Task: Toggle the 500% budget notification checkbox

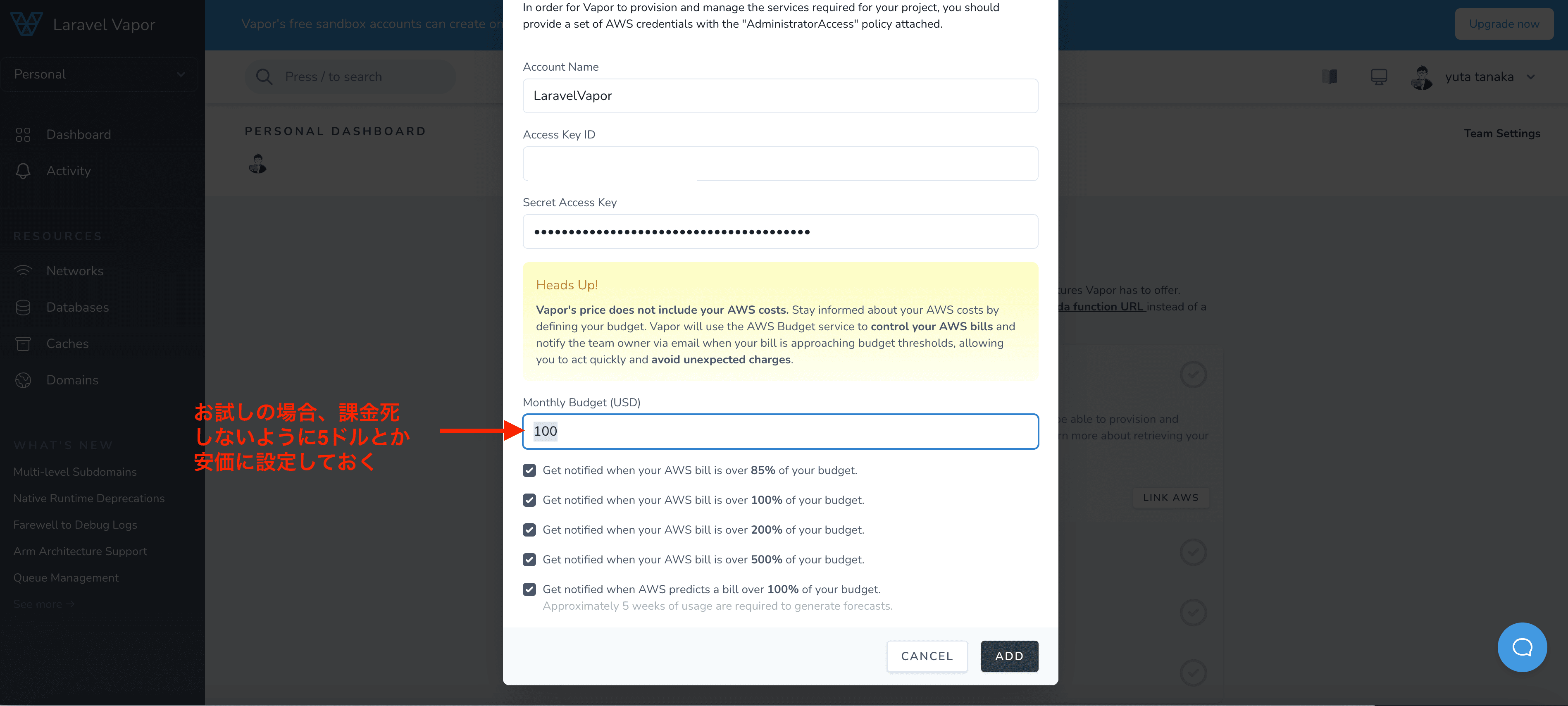Action: pyautogui.click(x=529, y=559)
